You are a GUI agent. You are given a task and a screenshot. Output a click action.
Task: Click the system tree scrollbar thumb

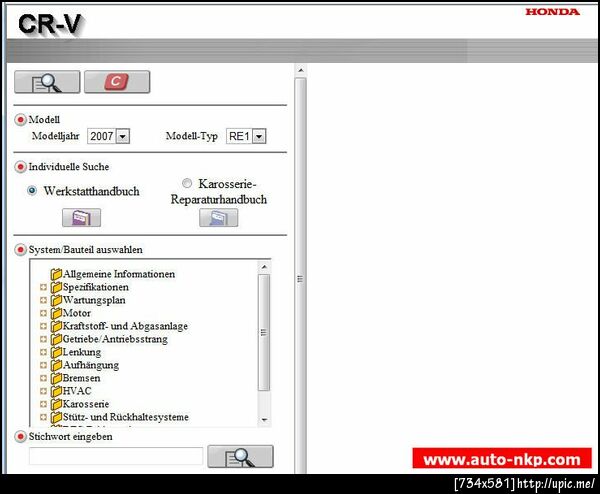[x=264, y=333]
